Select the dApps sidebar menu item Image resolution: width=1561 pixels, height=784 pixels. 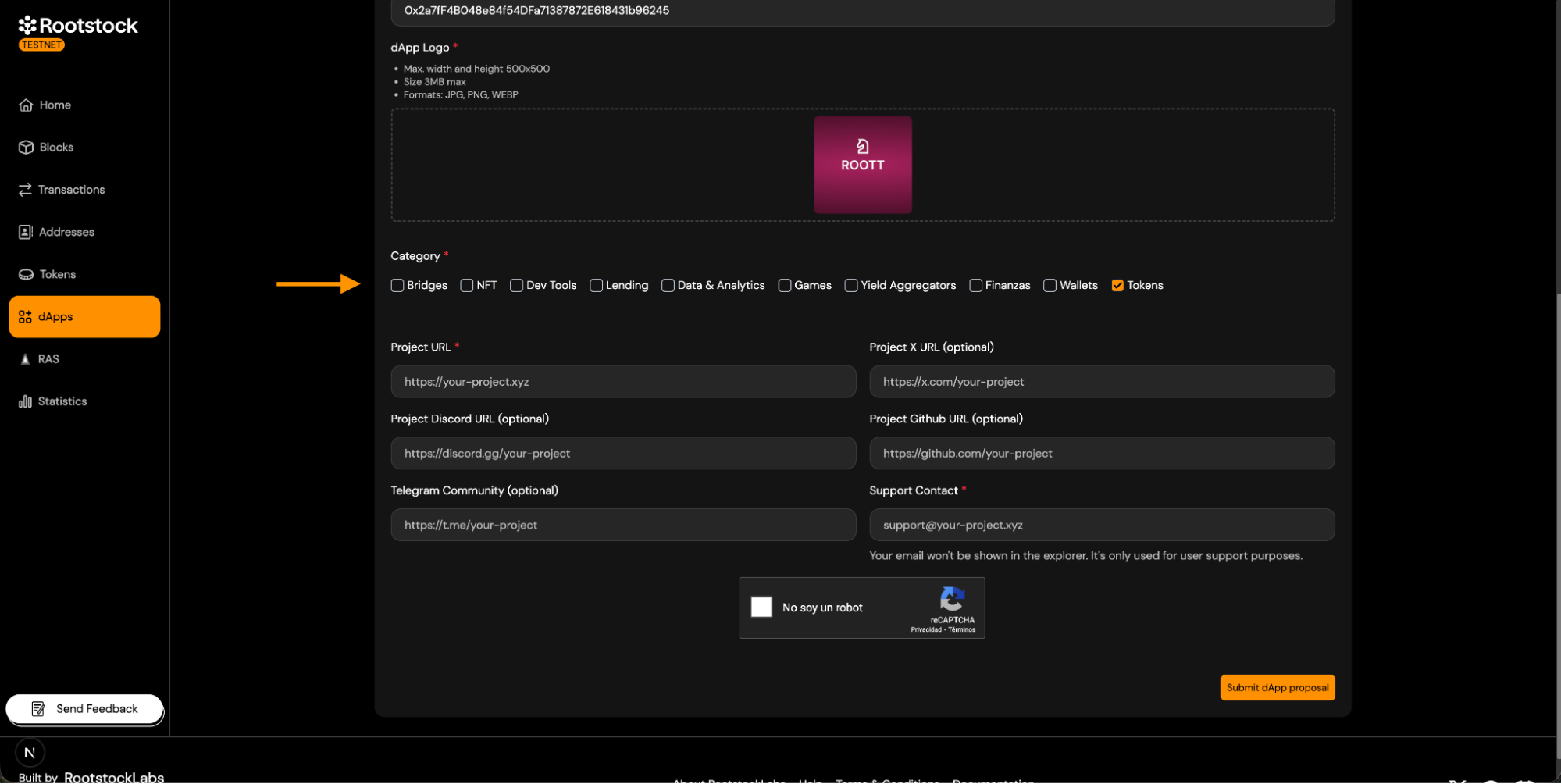coord(84,317)
